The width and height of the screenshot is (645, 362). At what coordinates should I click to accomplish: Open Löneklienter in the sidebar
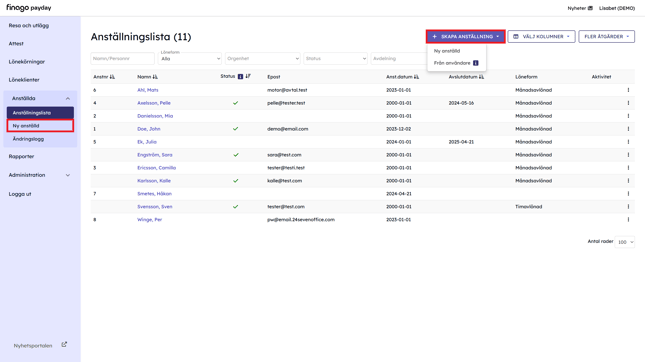click(24, 80)
